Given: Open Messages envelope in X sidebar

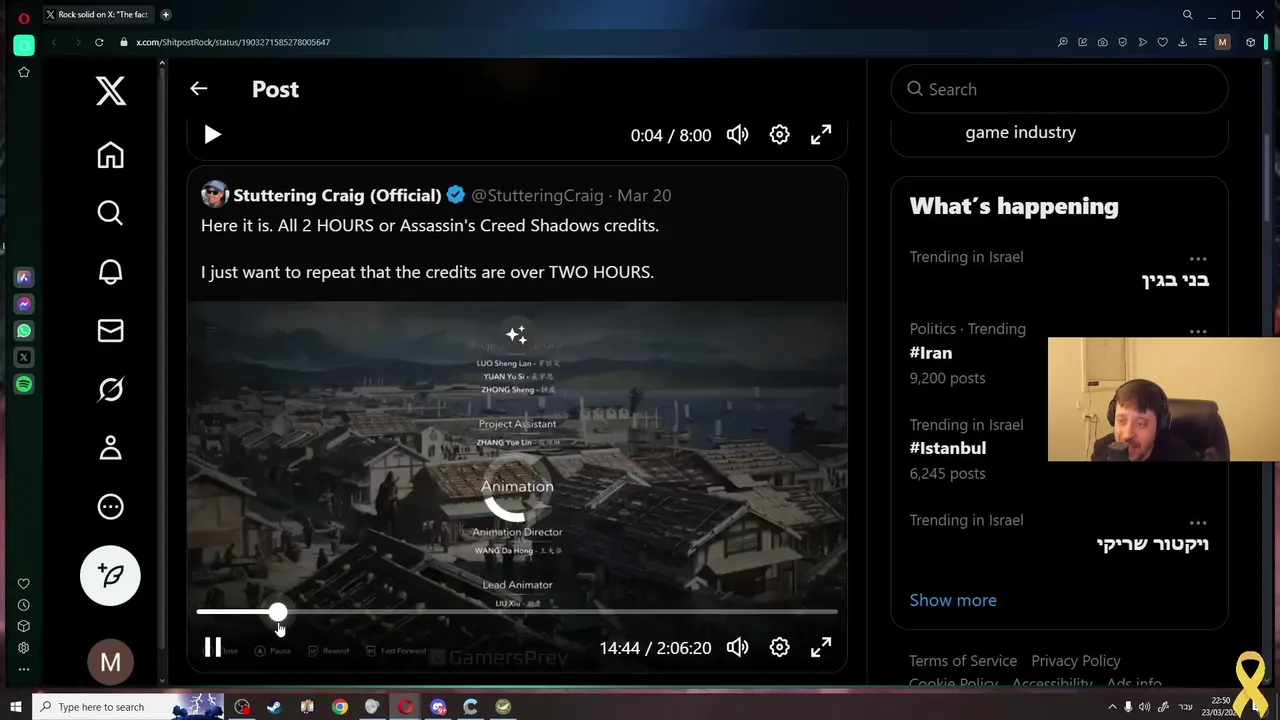Looking at the screenshot, I should pos(110,331).
